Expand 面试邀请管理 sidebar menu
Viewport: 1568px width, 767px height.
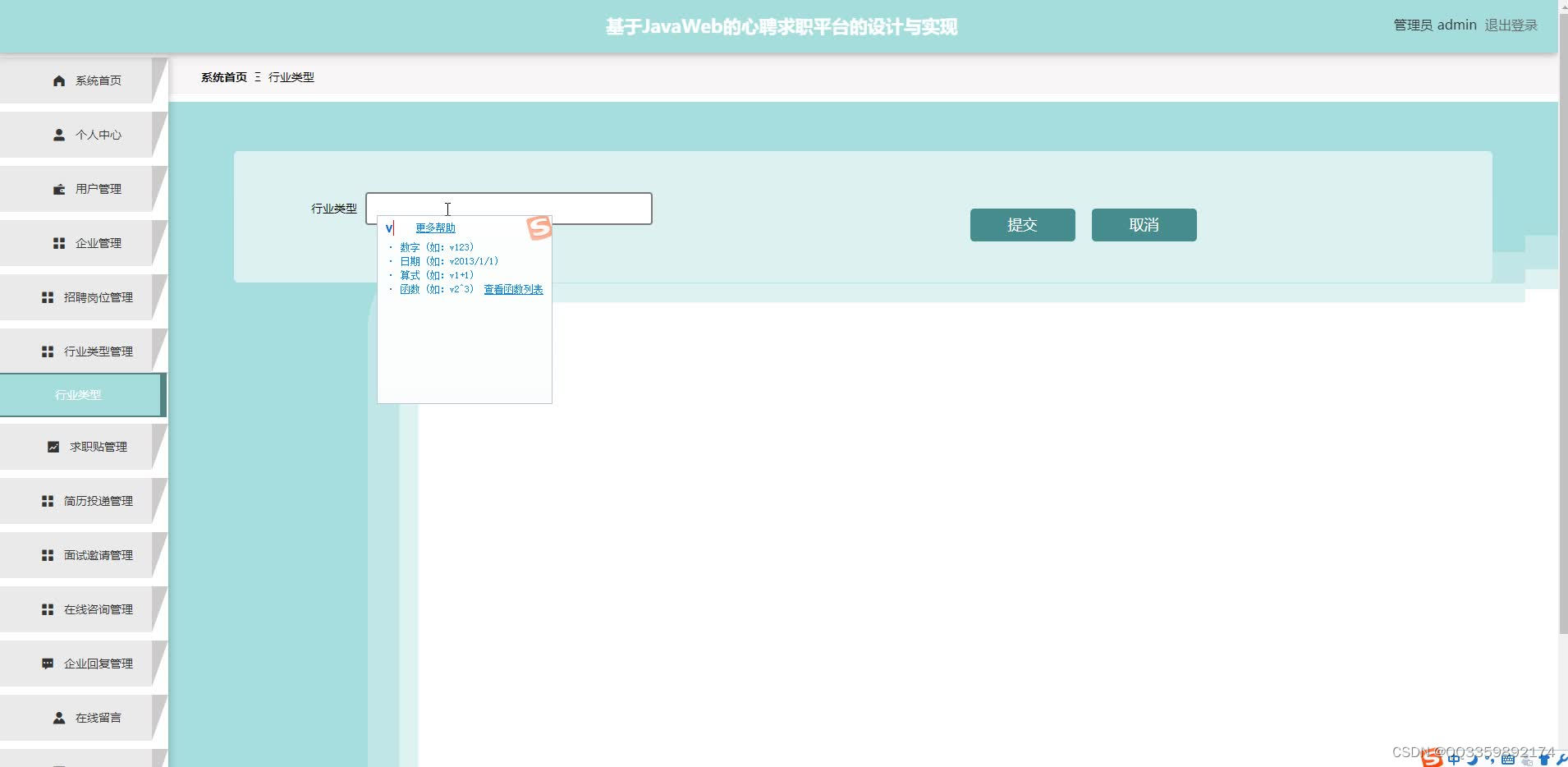point(84,555)
